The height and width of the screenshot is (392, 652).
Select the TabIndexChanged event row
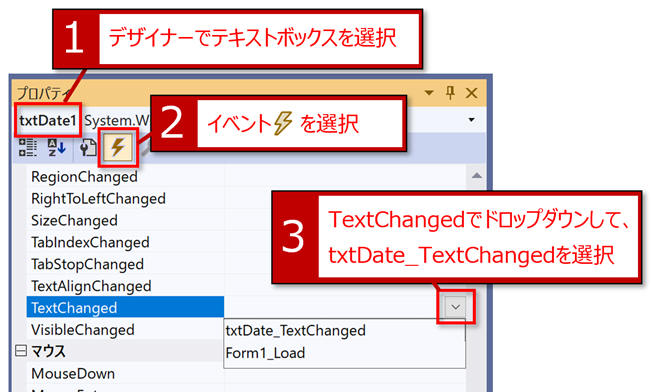tap(246, 242)
